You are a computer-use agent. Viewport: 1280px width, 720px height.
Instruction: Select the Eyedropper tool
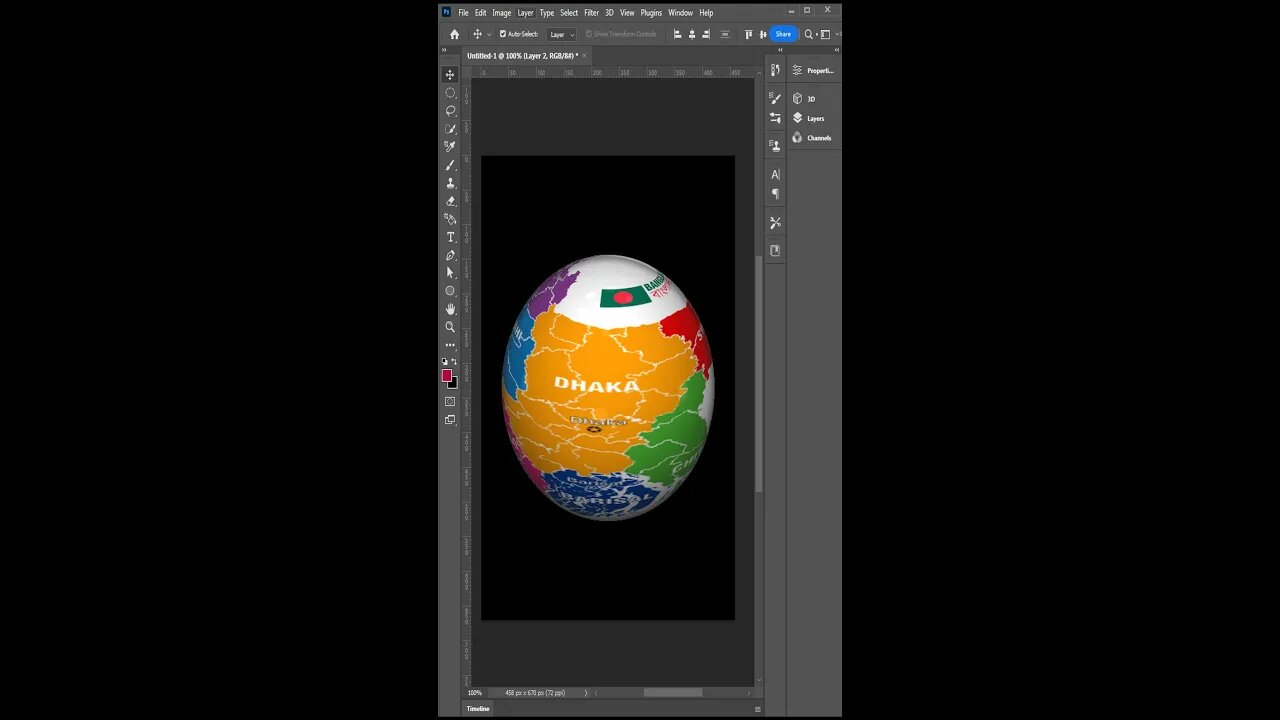450,147
